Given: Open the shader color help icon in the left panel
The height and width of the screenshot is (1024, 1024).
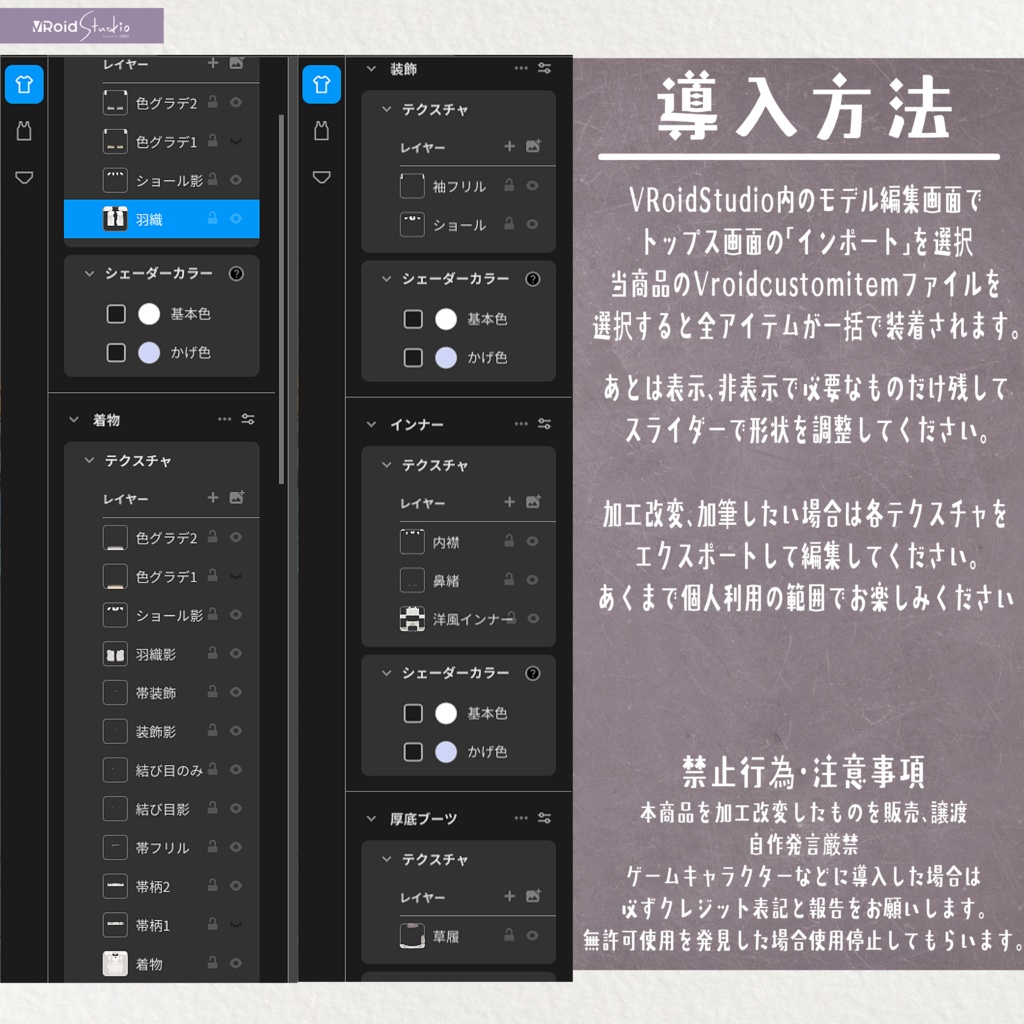Looking at the screenshot, I should [x=236, y=274].
